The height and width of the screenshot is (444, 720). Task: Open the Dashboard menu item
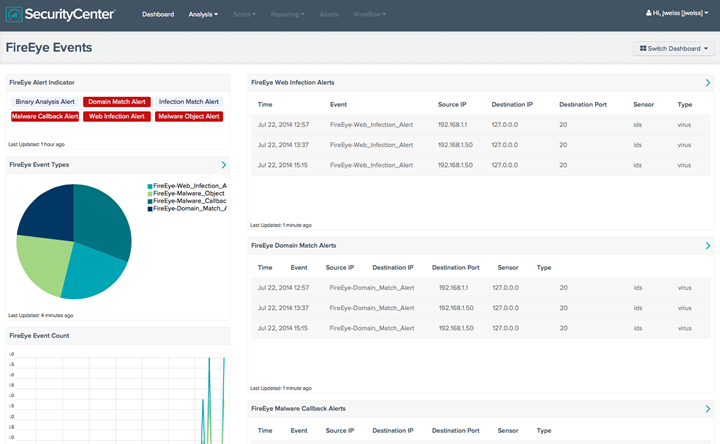158,14
